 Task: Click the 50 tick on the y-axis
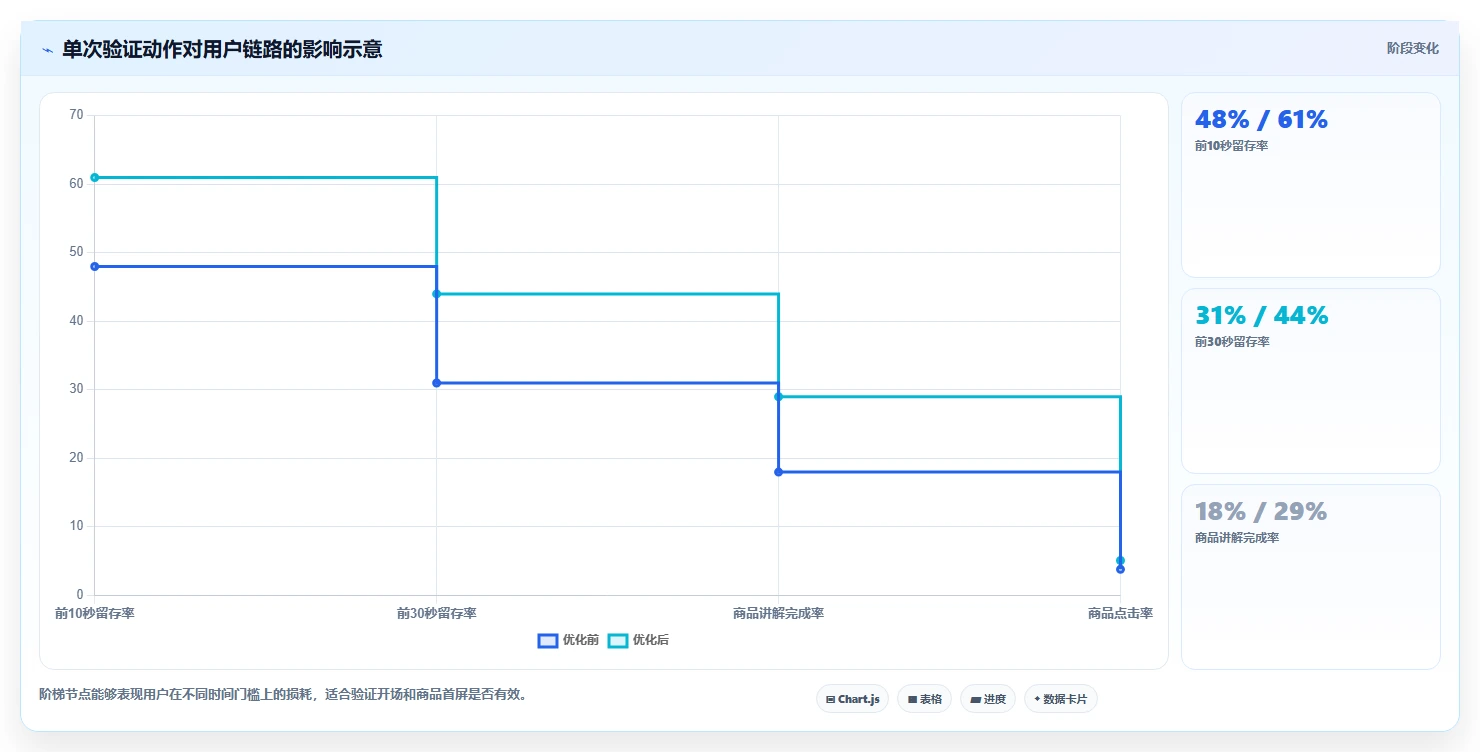point(76,252)
